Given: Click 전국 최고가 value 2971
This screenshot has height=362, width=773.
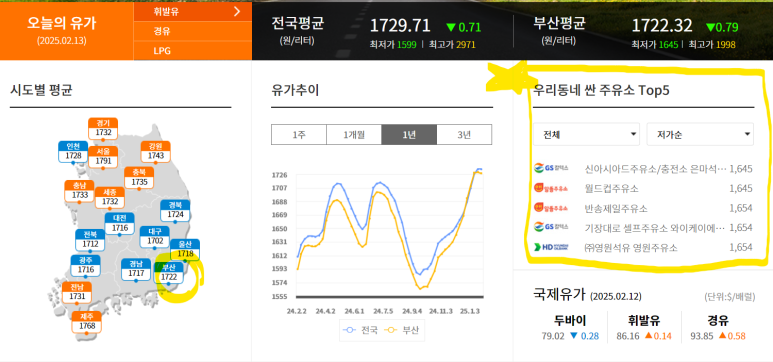Looking at the screenshot, I should pos(466,45).
